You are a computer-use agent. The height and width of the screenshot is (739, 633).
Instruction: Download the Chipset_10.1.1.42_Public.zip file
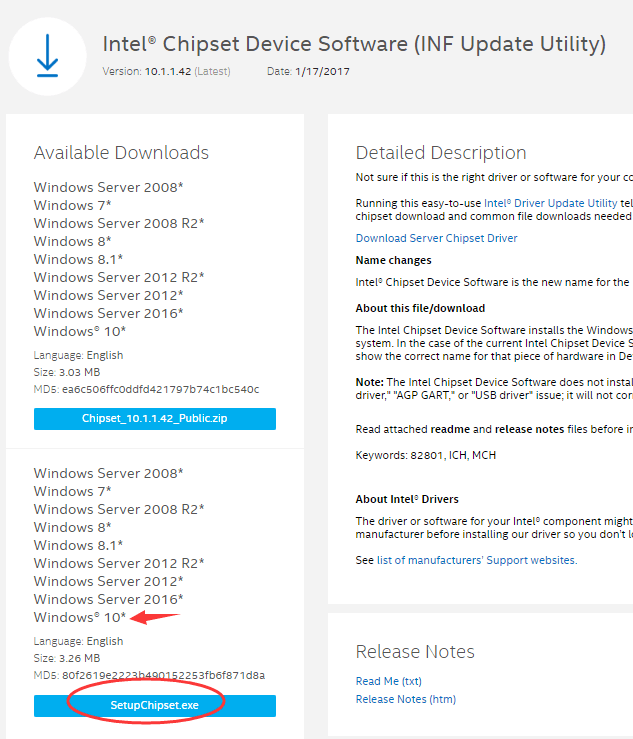click(x=154, y=419)
